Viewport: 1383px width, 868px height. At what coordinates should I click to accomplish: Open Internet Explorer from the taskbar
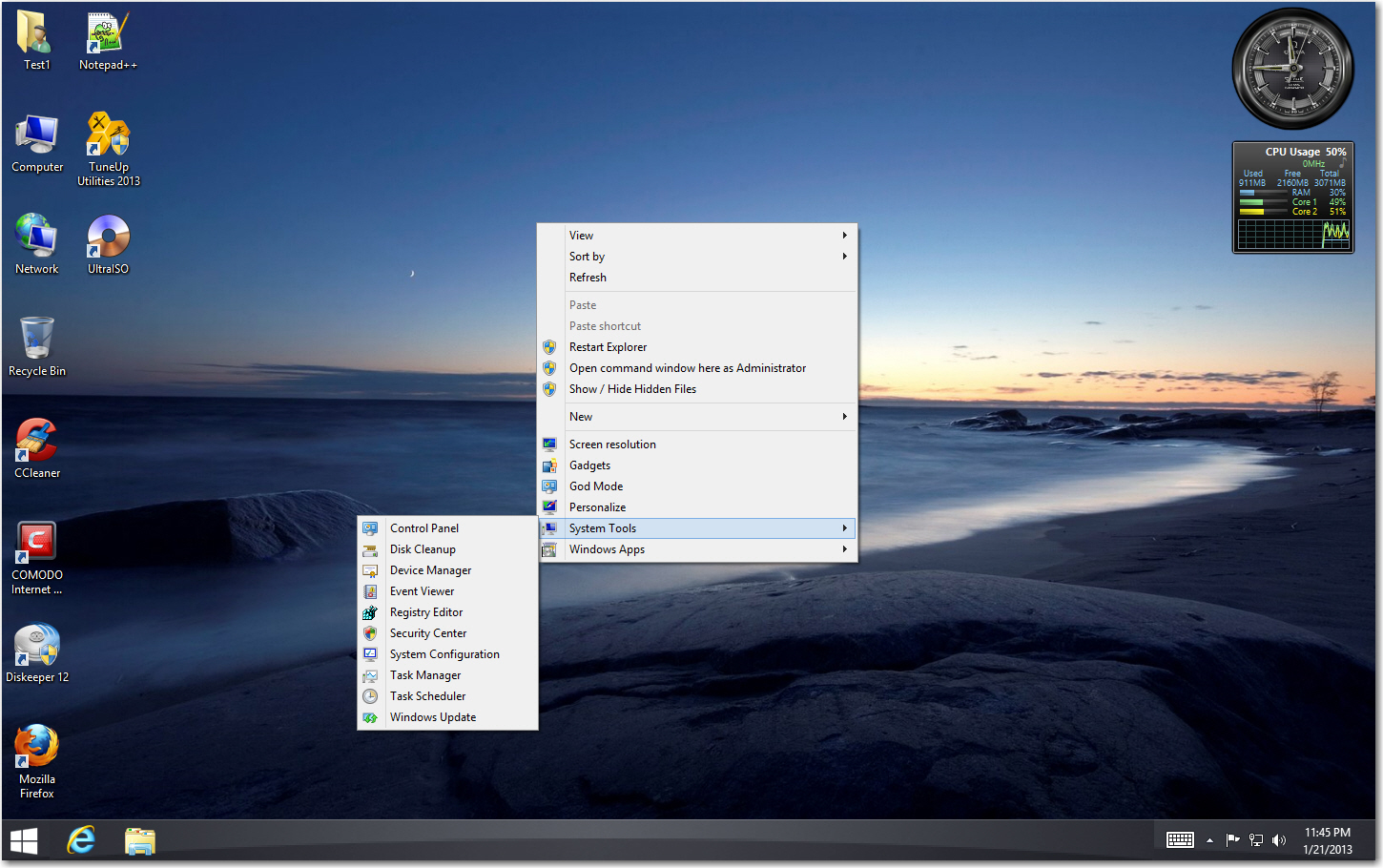point(82,840)
